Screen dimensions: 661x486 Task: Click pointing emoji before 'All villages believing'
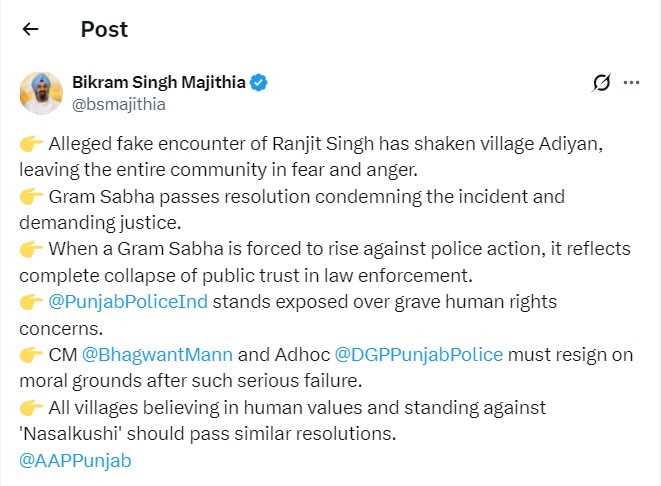point(32,407)
